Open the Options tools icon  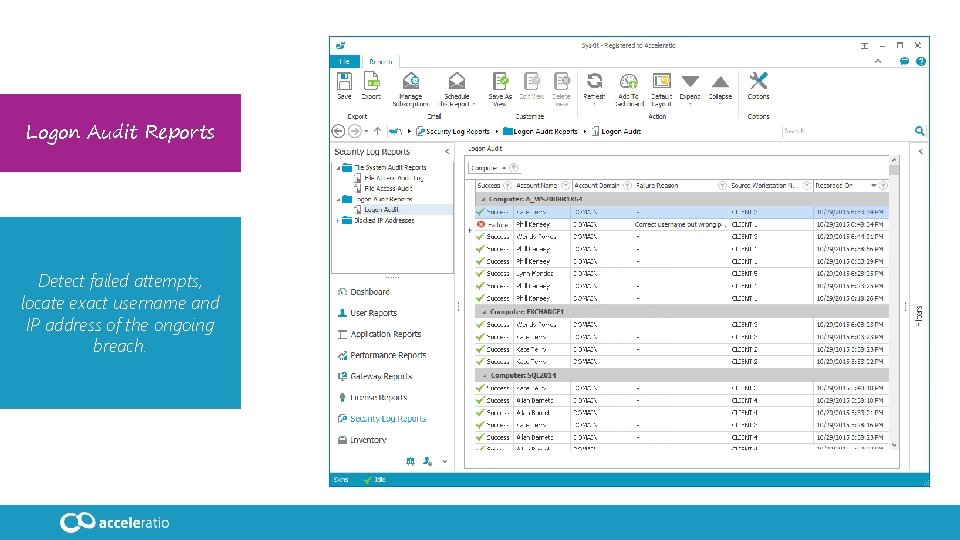(758, 81)
